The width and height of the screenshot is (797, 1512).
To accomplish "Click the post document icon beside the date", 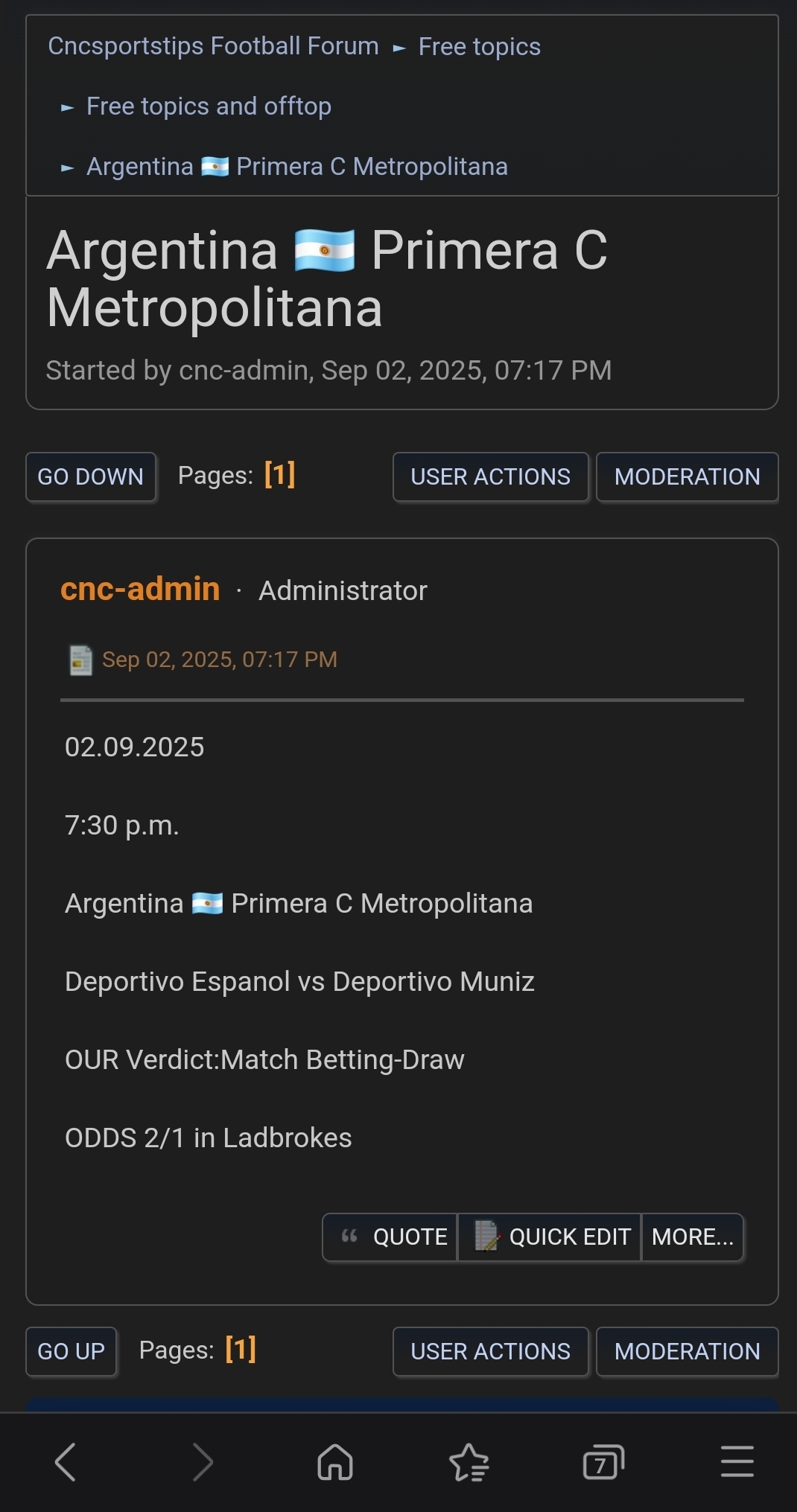I will pyautogui.click(x=80, y=660).
